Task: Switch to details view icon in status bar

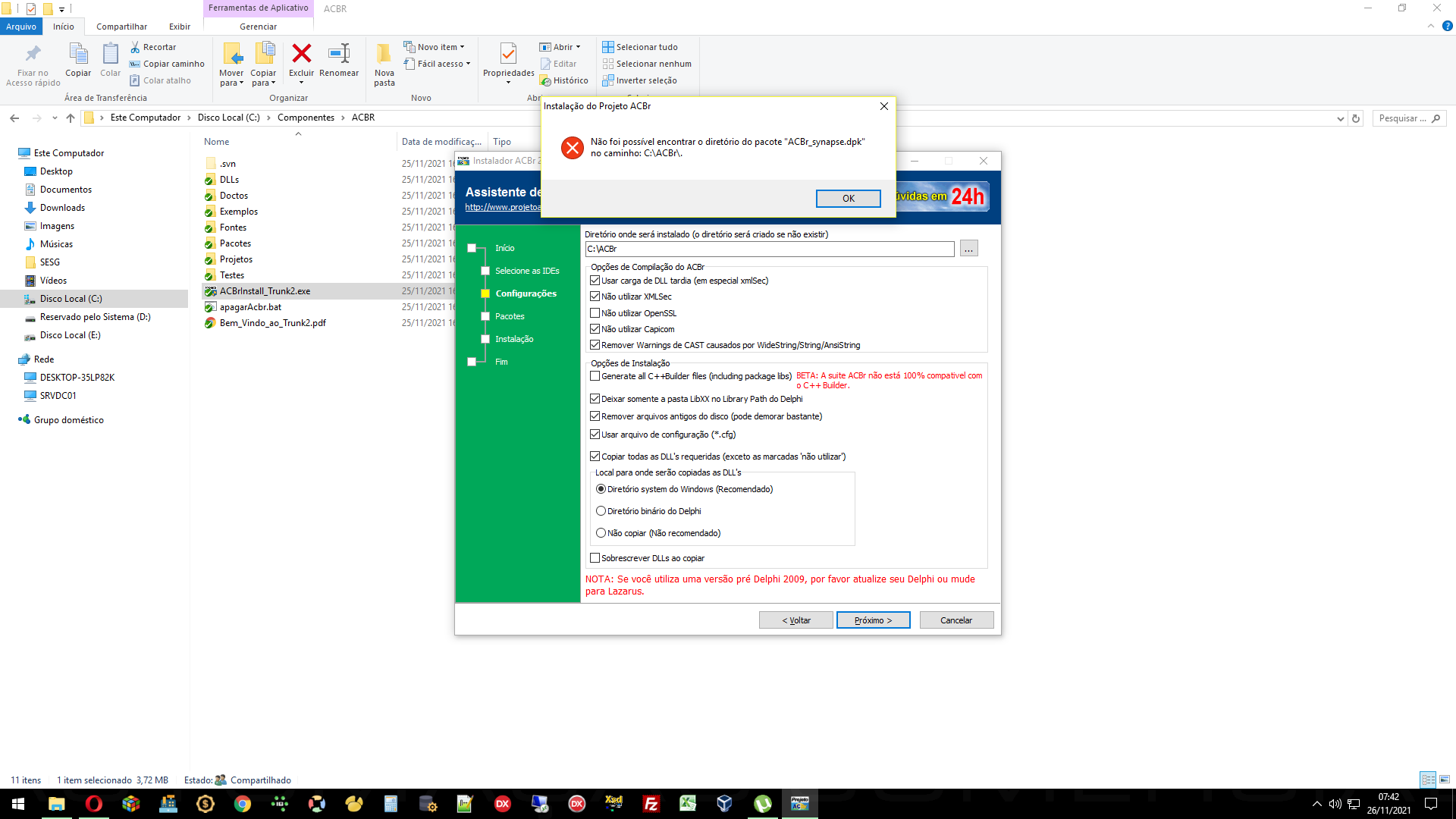Action: (1428, 780)
